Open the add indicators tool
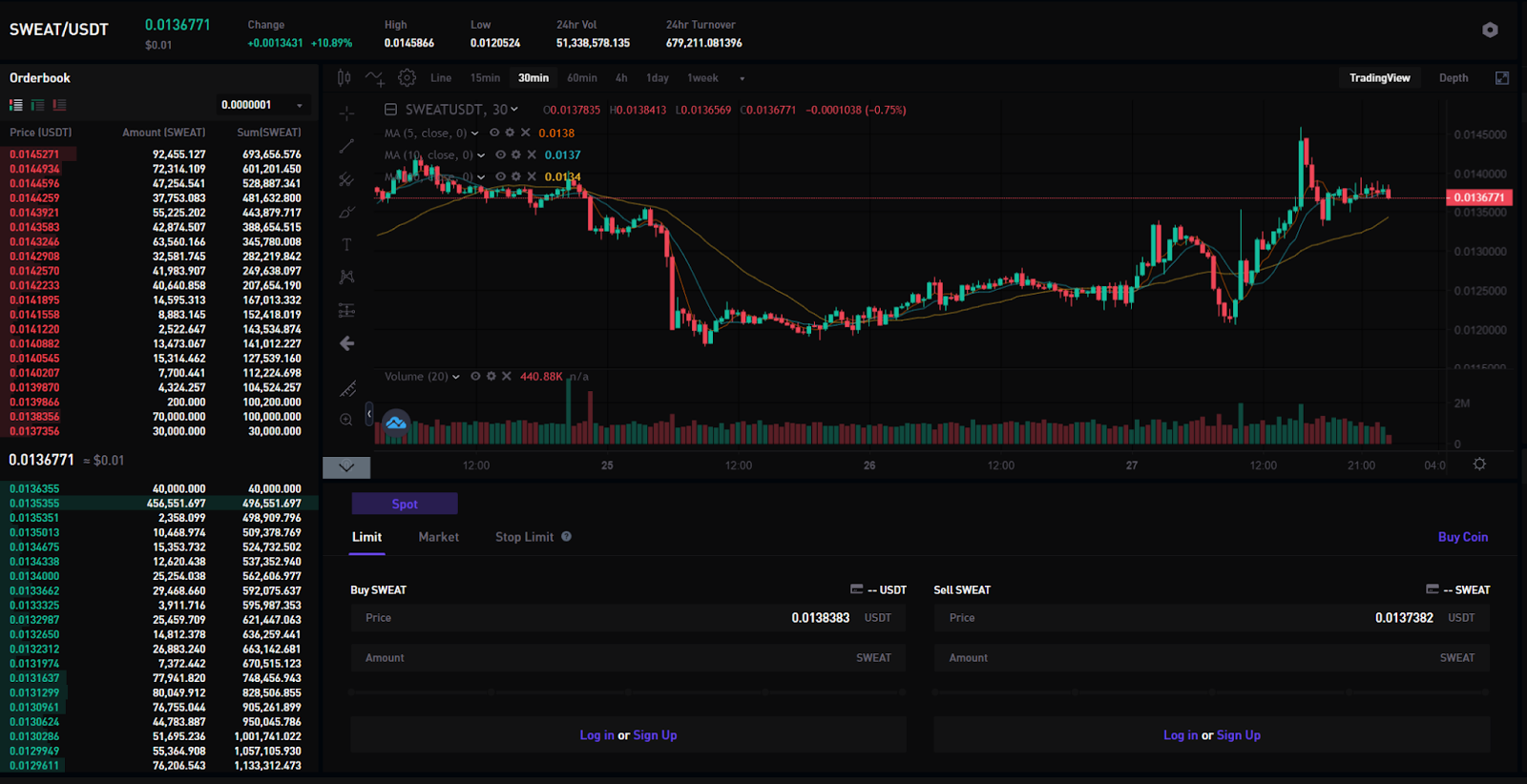The image size is (1527, 784). click(x=375, y=78)
